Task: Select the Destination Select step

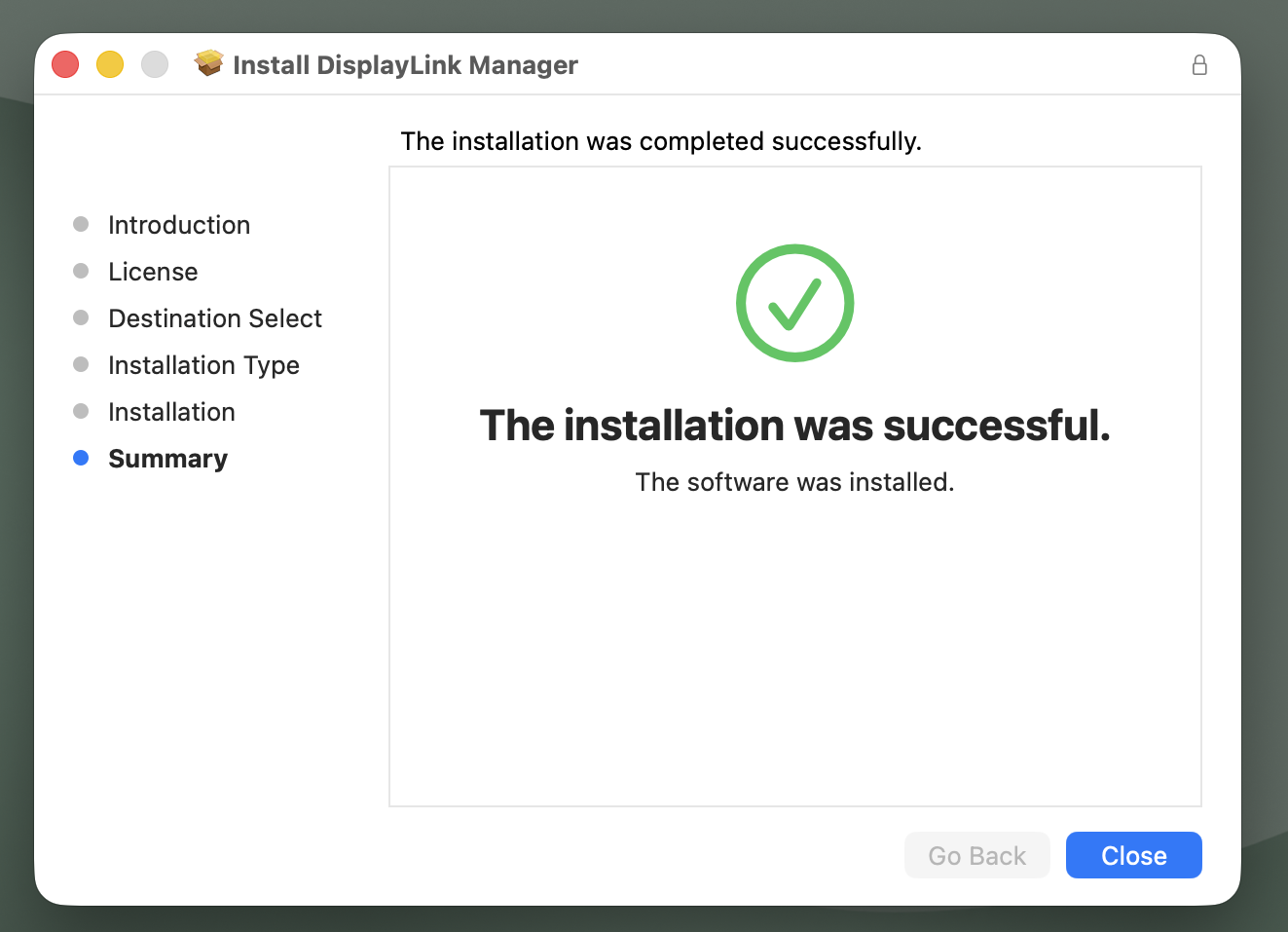Action: [x=215, y=318]
